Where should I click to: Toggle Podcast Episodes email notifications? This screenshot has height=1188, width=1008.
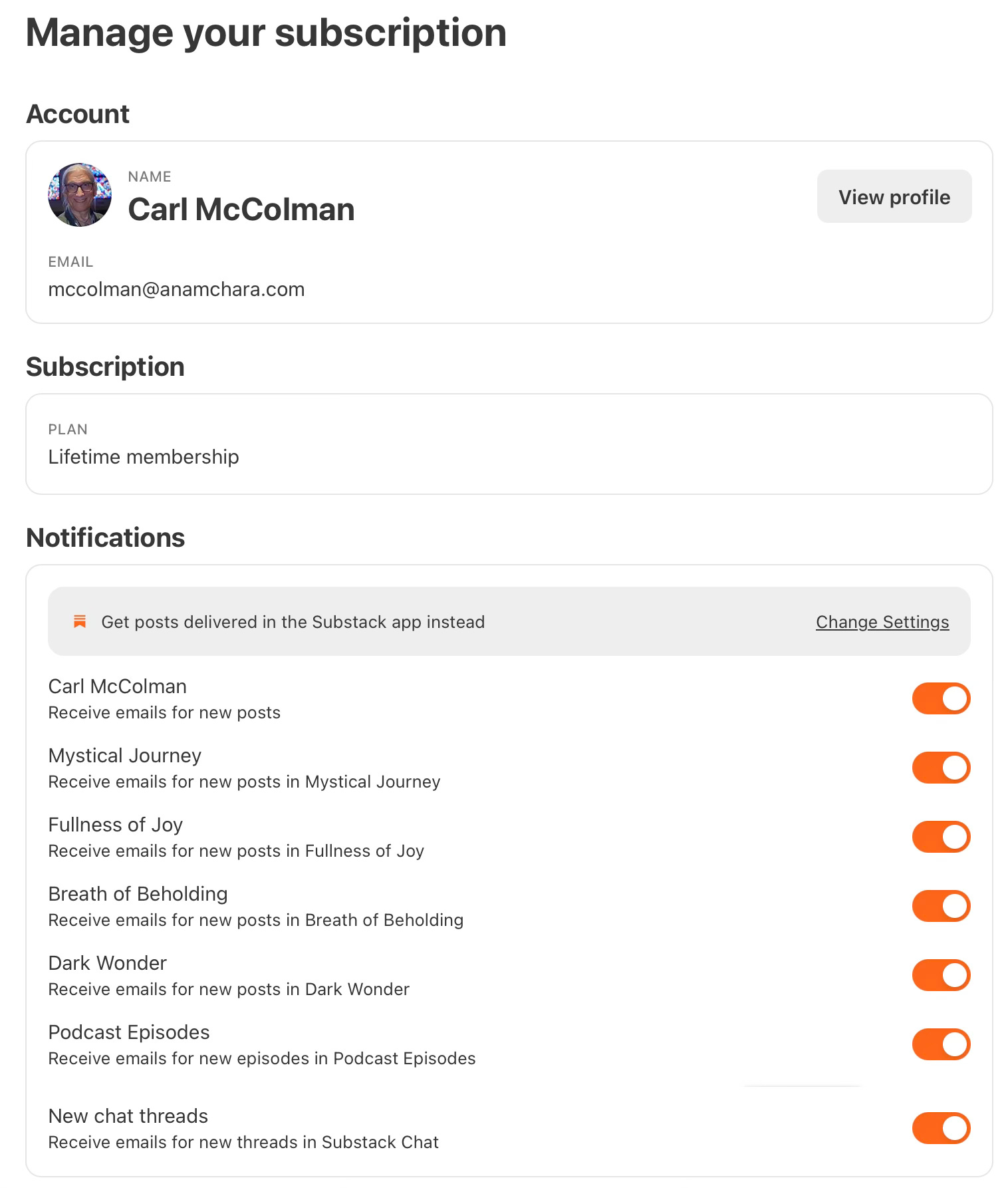[x=941, y=1044]
